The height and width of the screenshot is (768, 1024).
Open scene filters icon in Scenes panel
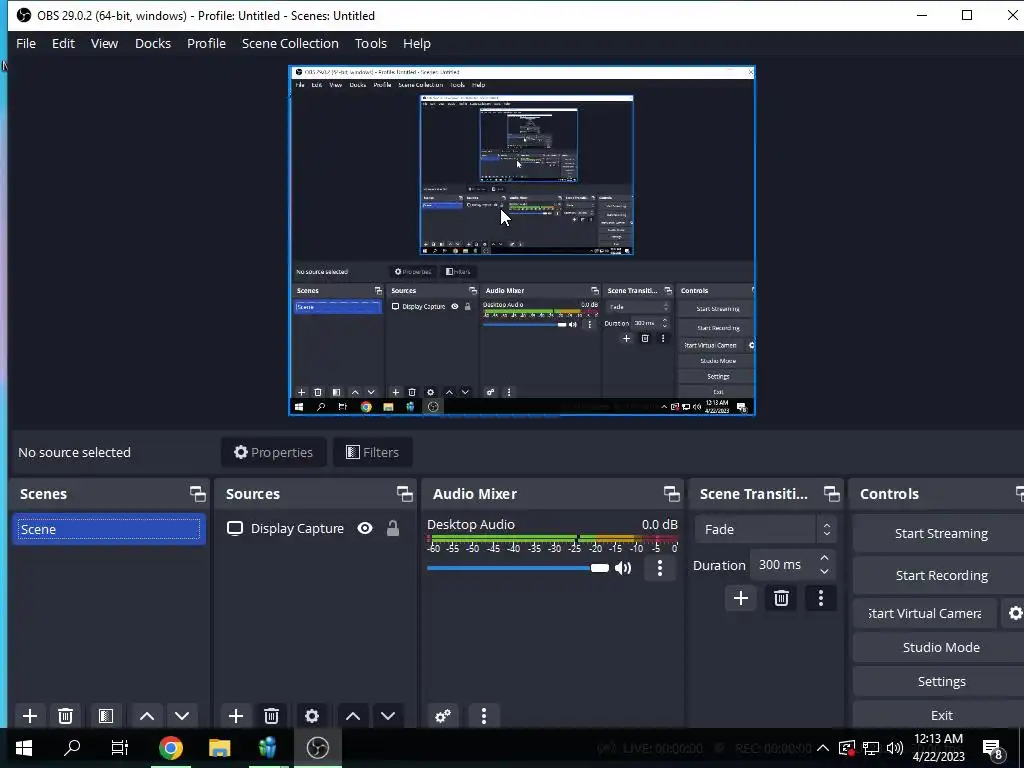[x=106, y=716]
